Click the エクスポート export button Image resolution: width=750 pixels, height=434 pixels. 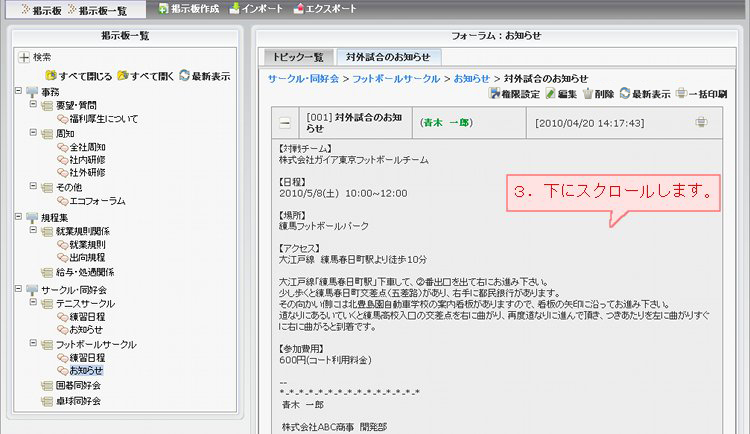[325, 9]
